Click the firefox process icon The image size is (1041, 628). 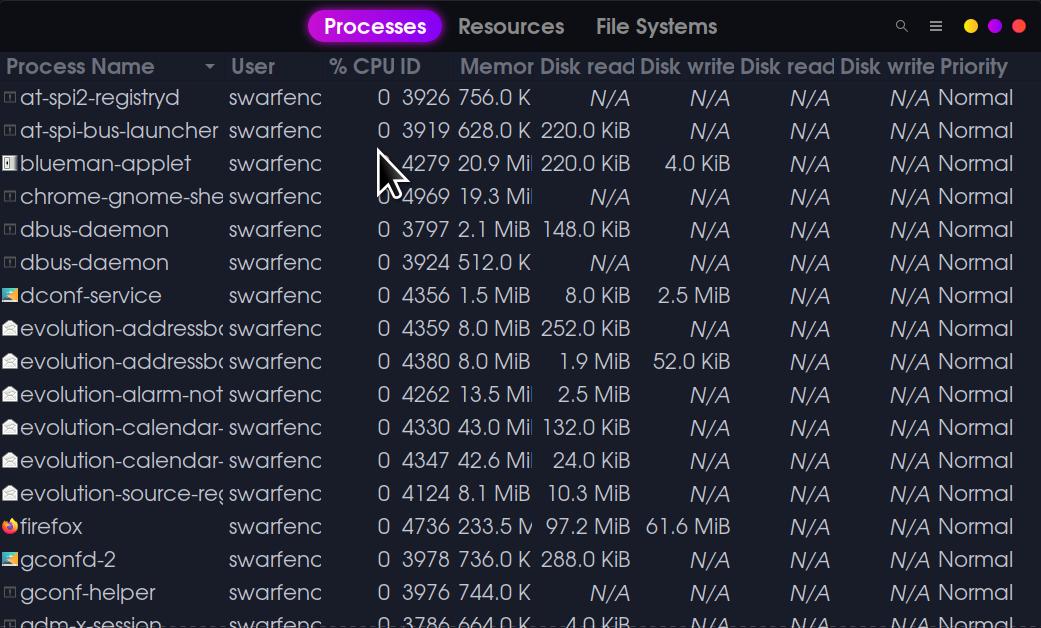[10, 526]
